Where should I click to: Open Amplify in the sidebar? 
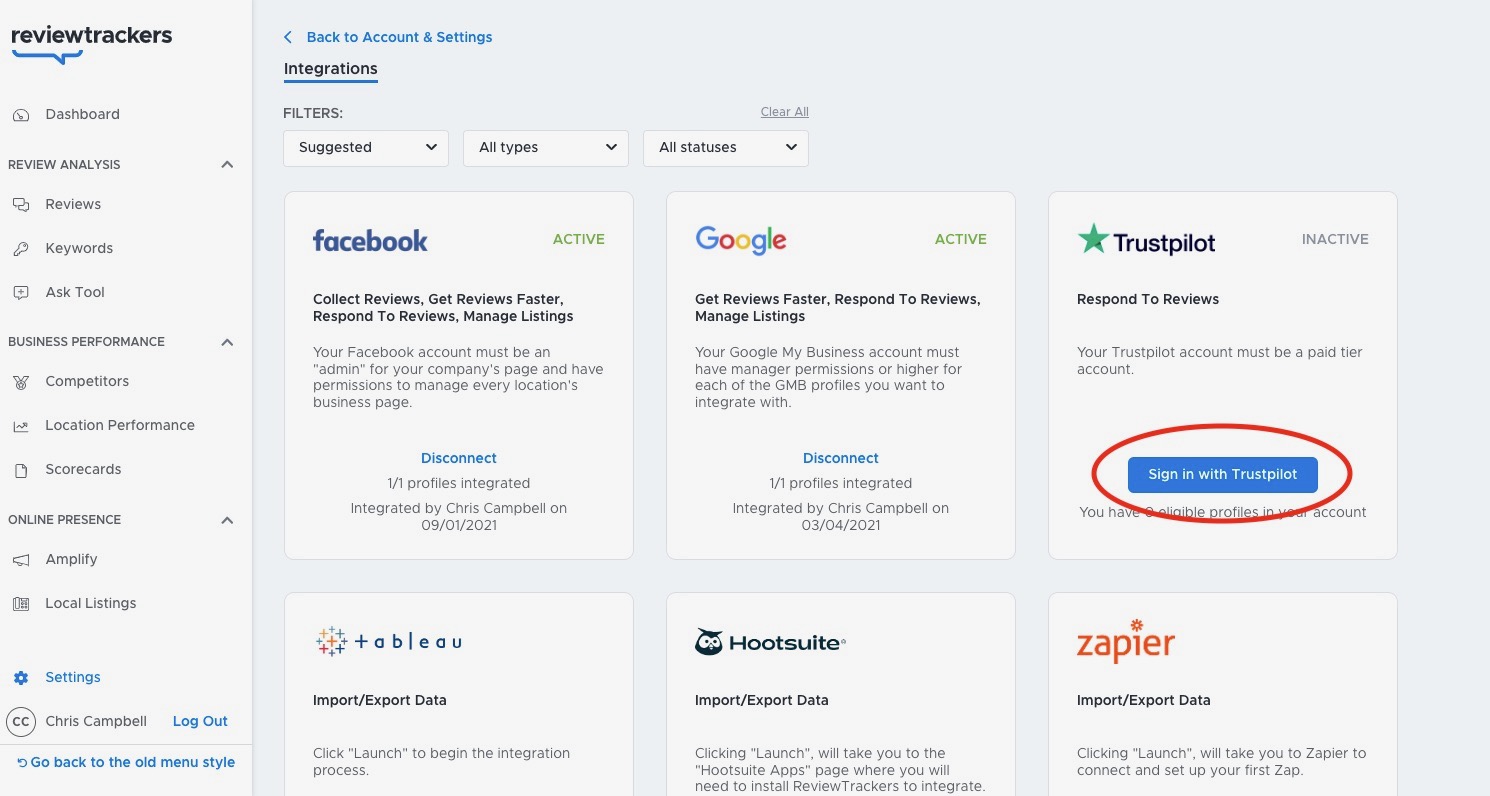point(71,559)
